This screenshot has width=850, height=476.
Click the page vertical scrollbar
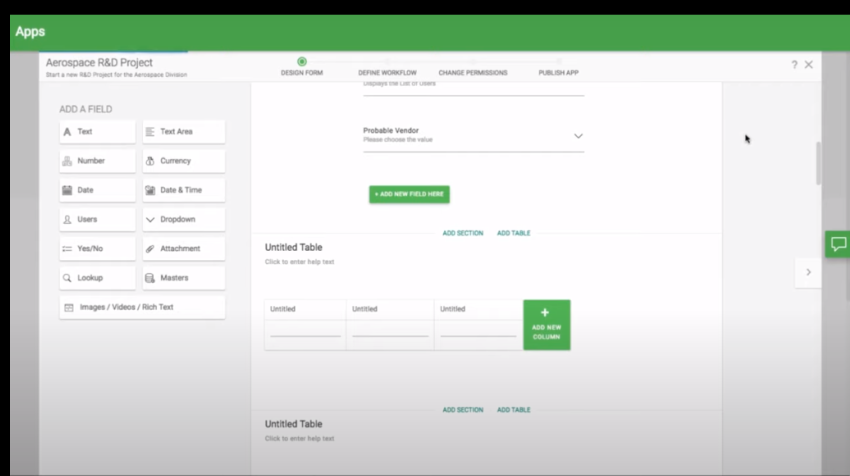click(819, 163)
